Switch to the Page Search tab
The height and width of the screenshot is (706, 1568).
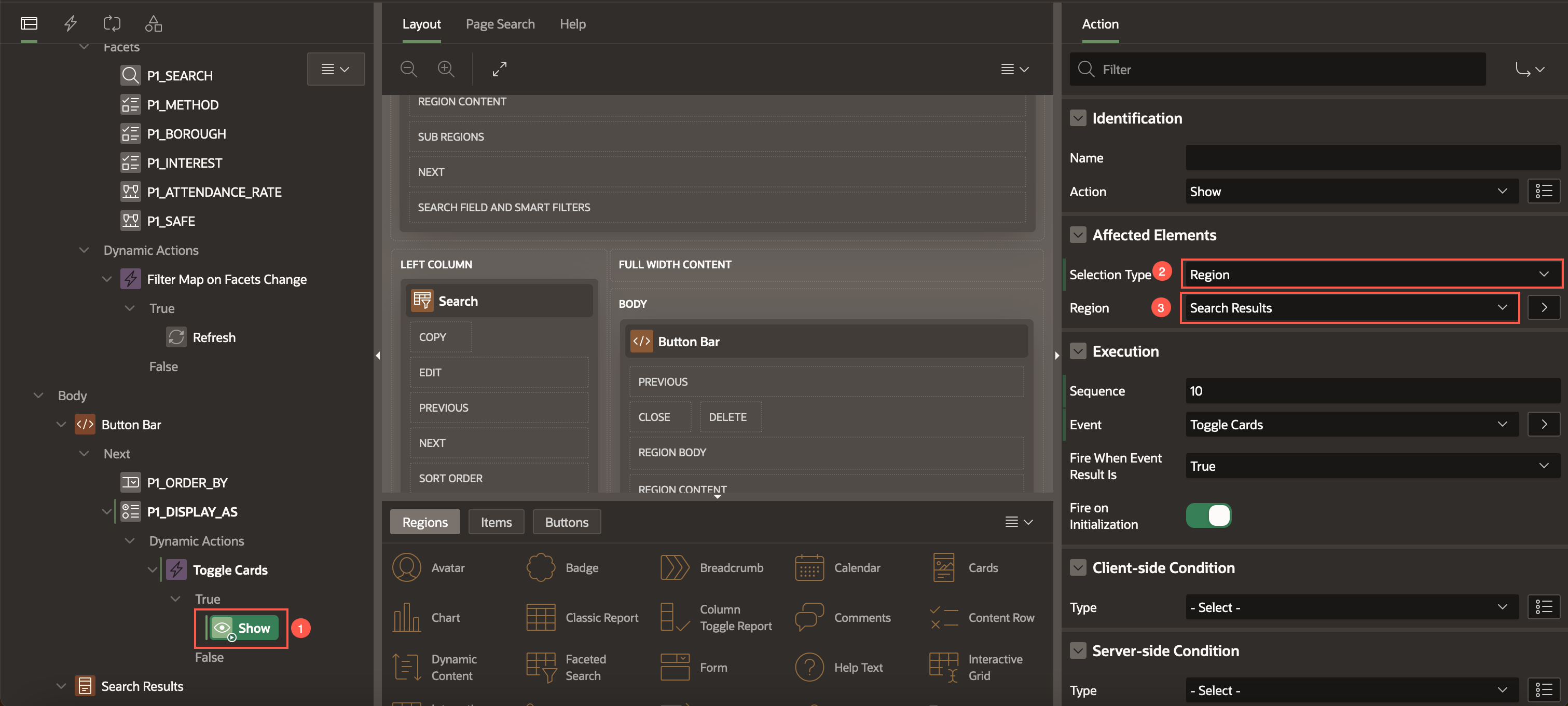tap(500, 24)
